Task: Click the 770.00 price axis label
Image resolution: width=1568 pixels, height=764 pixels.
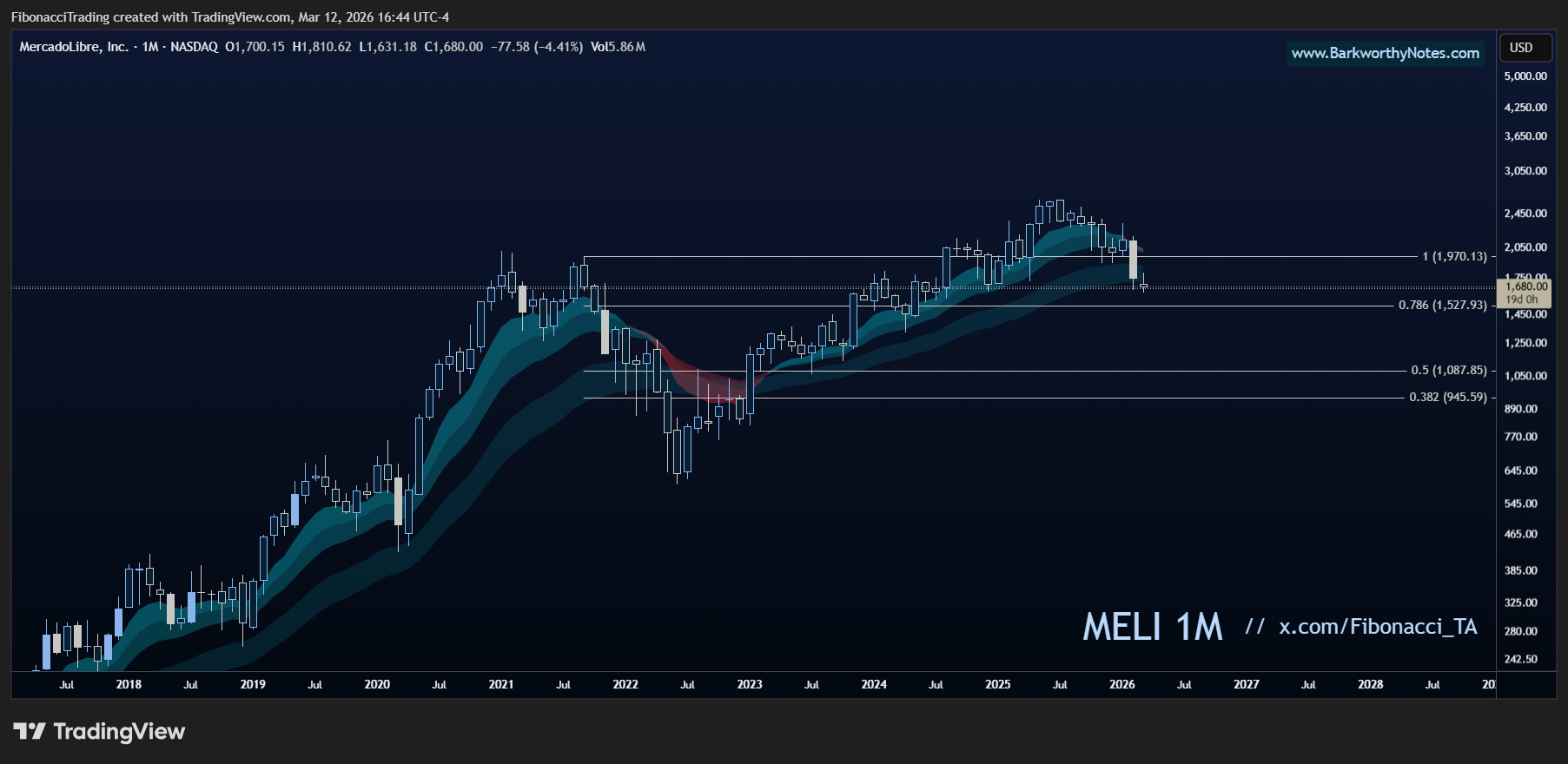Action: coord(1521,437)
